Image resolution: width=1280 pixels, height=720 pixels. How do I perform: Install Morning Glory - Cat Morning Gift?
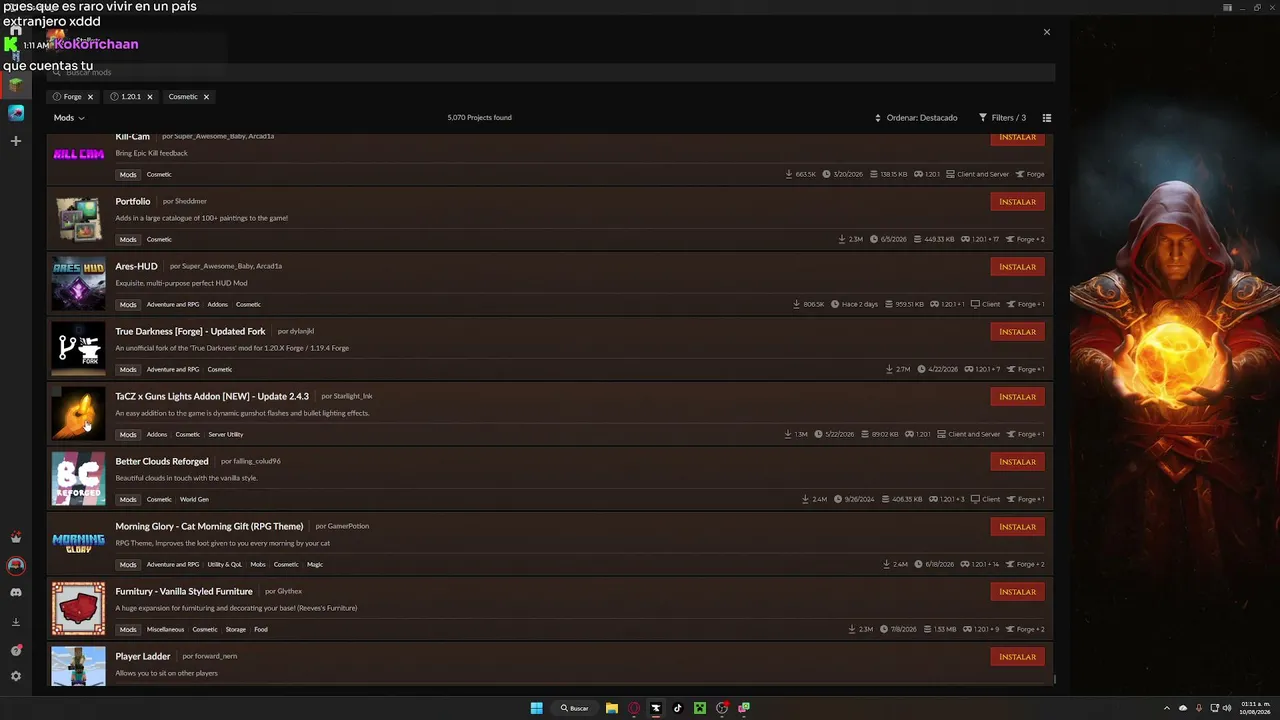[x=1018, y=527]
